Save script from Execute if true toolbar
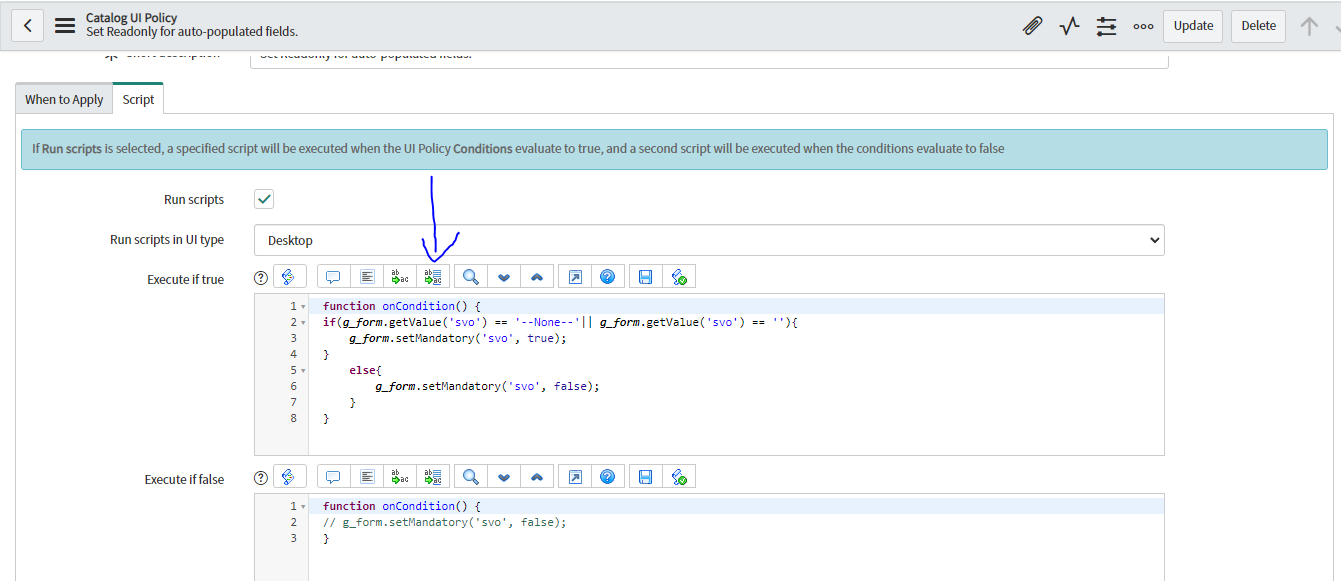Viewport: 1341px width, 581px height. pyautogui.click(x=646, y=277)
